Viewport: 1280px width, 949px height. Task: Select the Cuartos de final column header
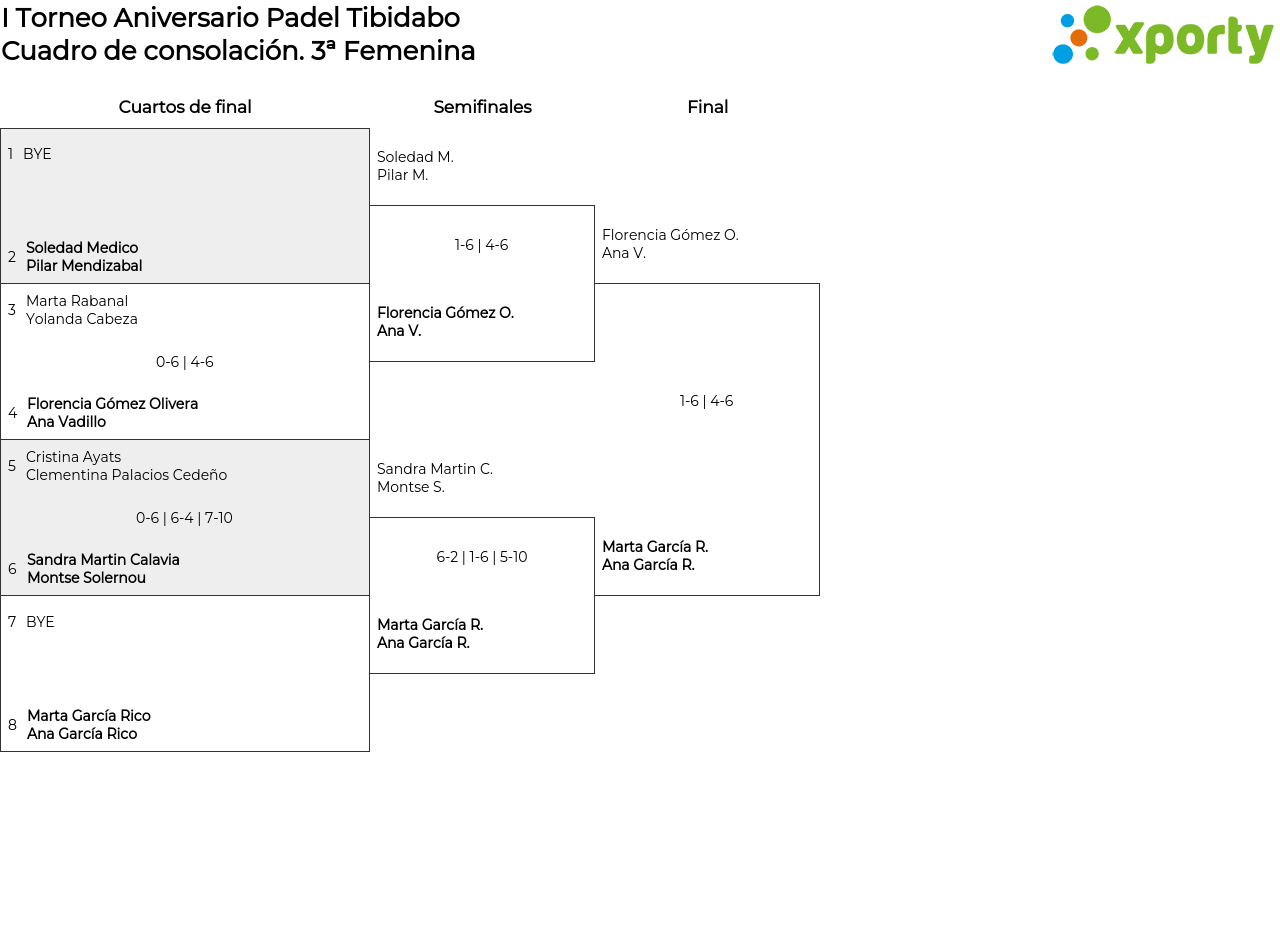[x=185, y=107]
